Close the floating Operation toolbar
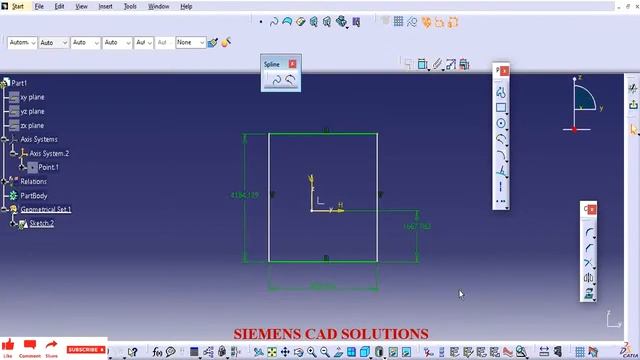Viewport: 640px width, 360px height. [592, 209]
